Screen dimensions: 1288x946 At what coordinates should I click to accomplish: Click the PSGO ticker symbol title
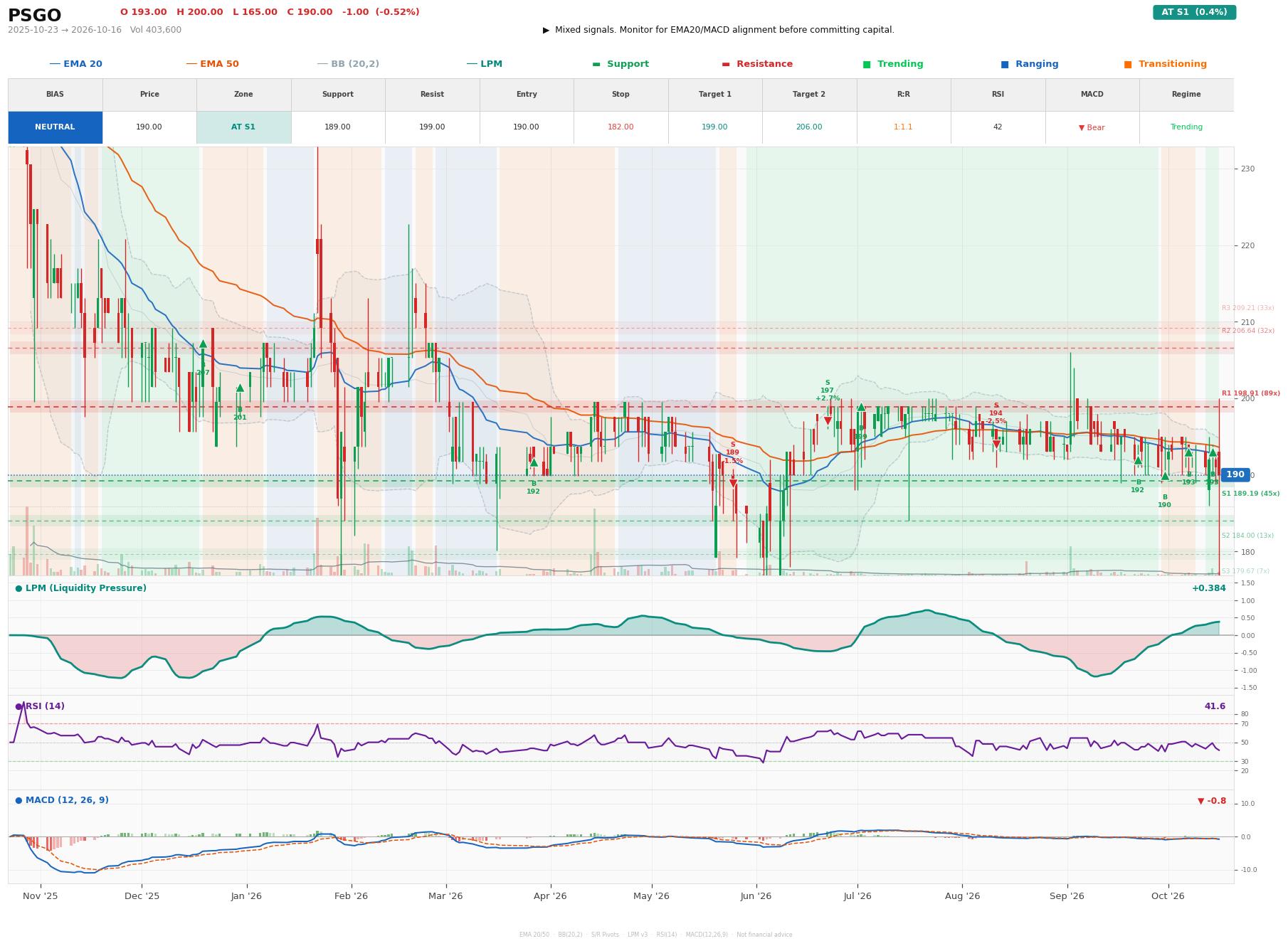coord(34,15)
